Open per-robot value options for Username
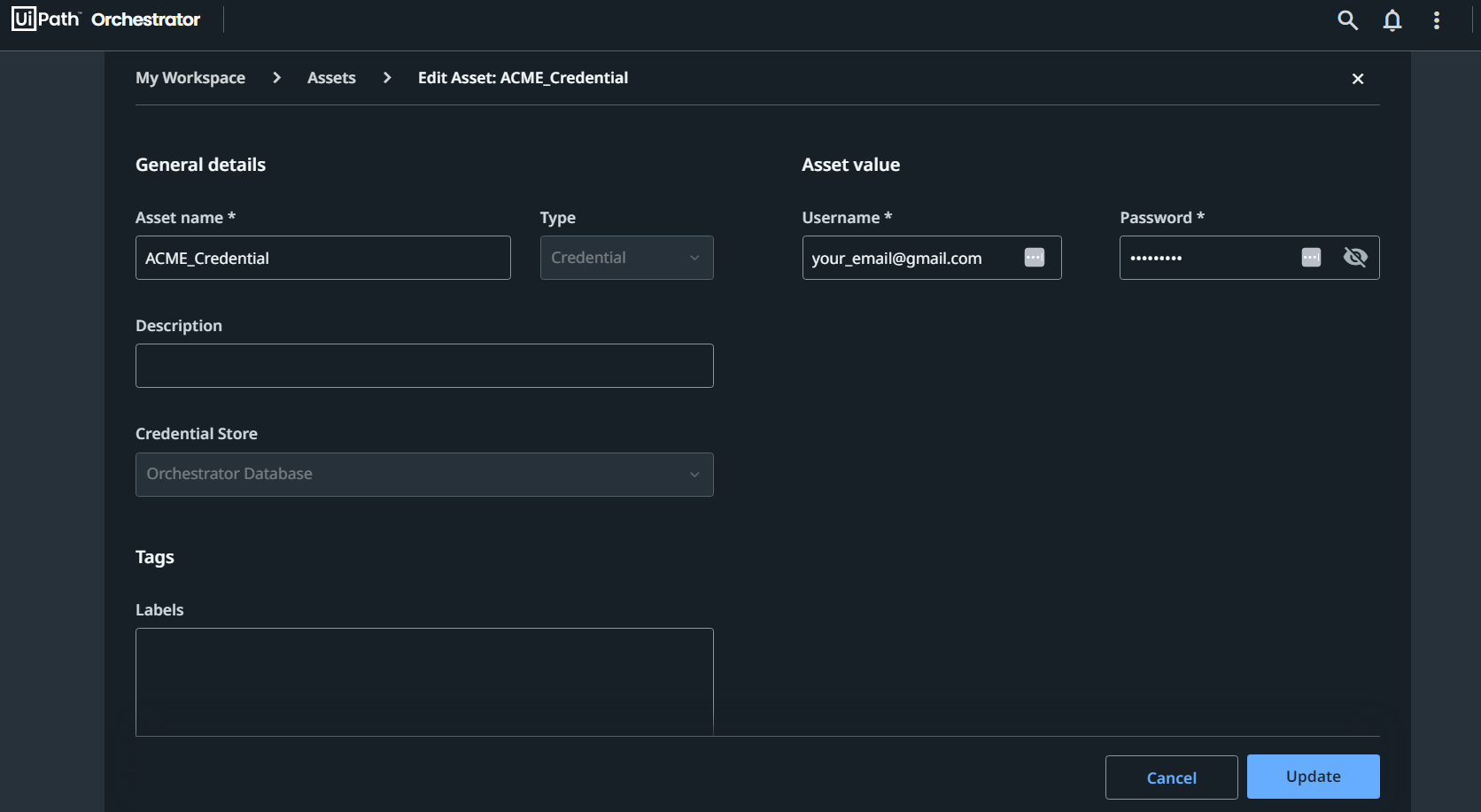The image size is (1481, 812). (1034, 258)
